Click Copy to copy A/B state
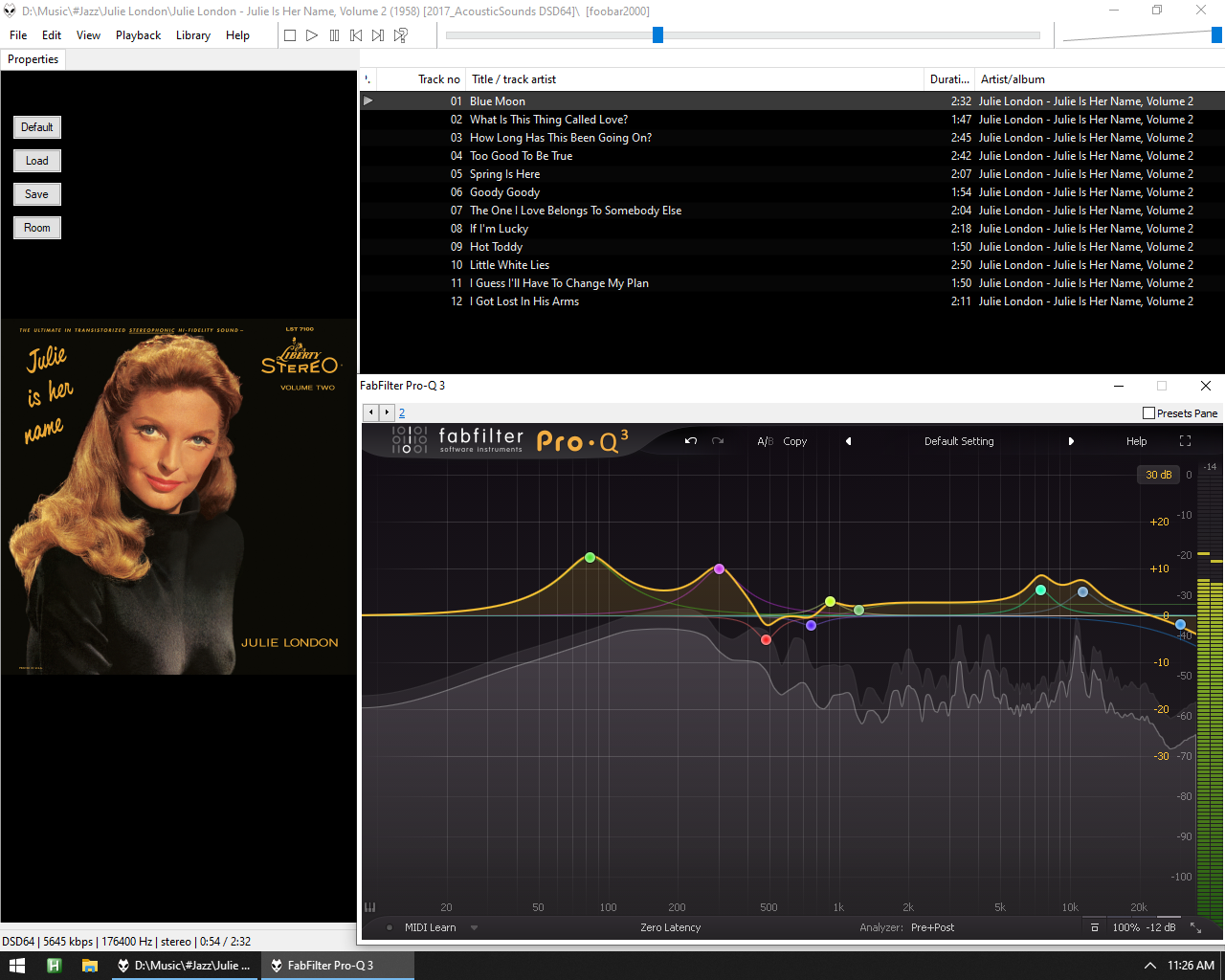The width and height of the screenshot is (1225, 980). (795, 441)
